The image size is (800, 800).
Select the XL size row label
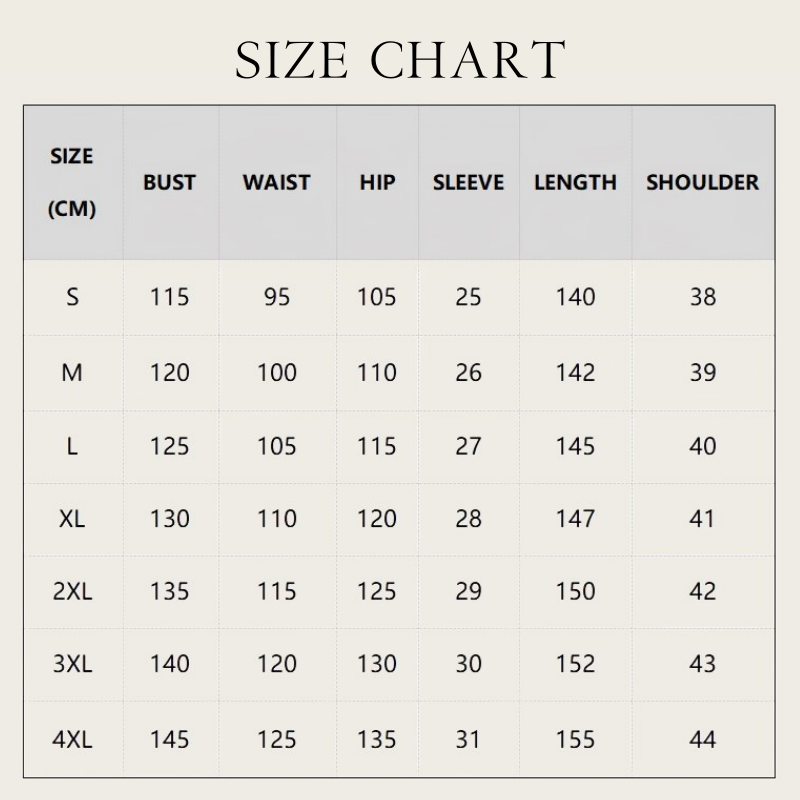(x=72, y=519)
